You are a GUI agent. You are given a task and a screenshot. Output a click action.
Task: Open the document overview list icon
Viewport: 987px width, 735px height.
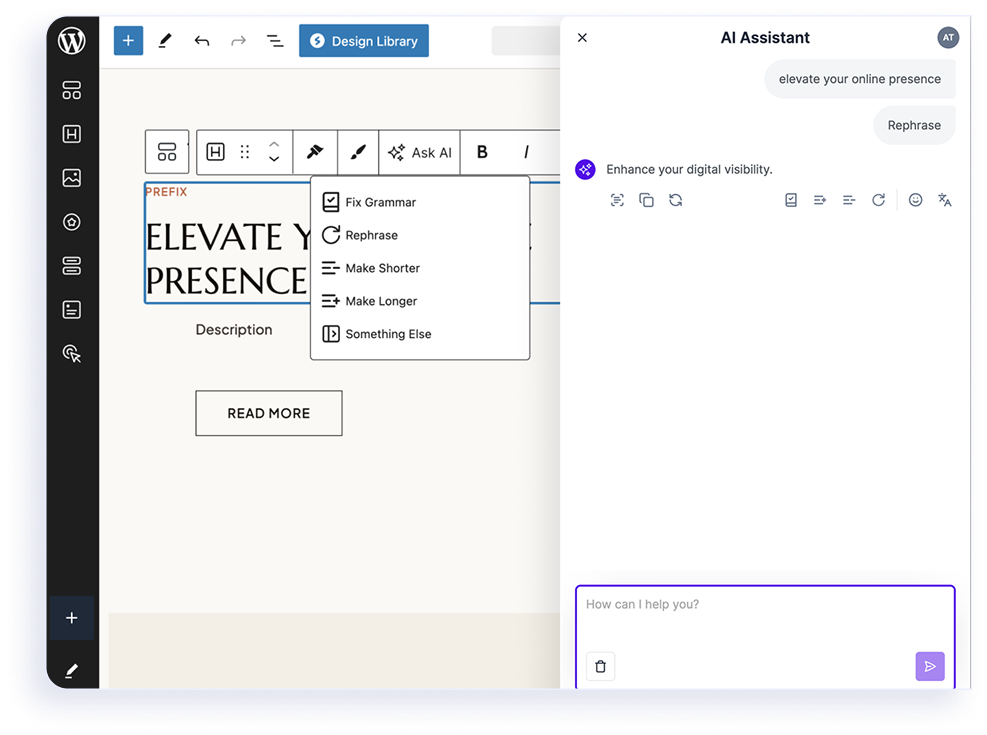point(275,40)
